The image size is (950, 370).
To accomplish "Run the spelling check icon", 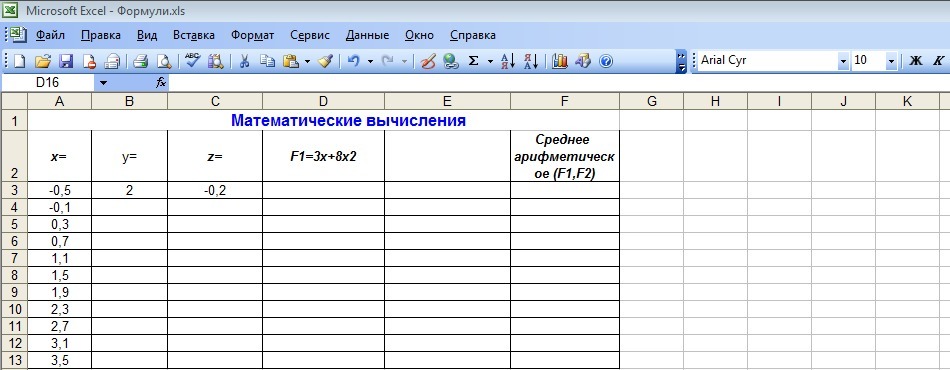I will coord(193,61).
